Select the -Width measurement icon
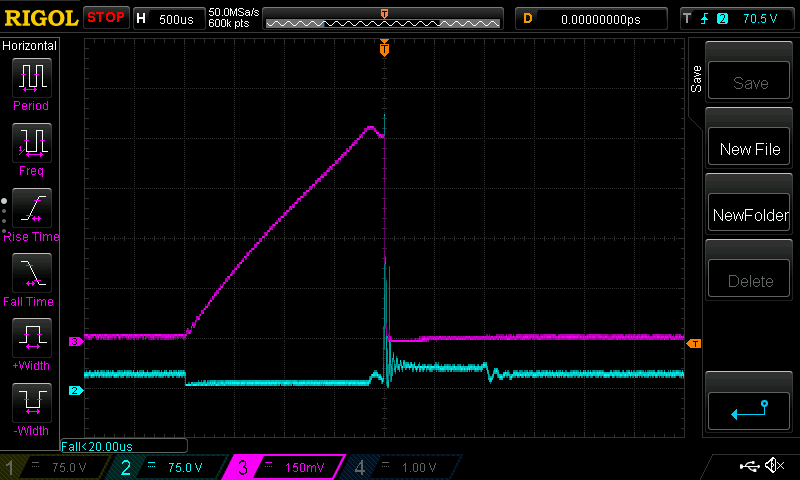This screenshot has width=800, height=480. (x=30, y=403)
